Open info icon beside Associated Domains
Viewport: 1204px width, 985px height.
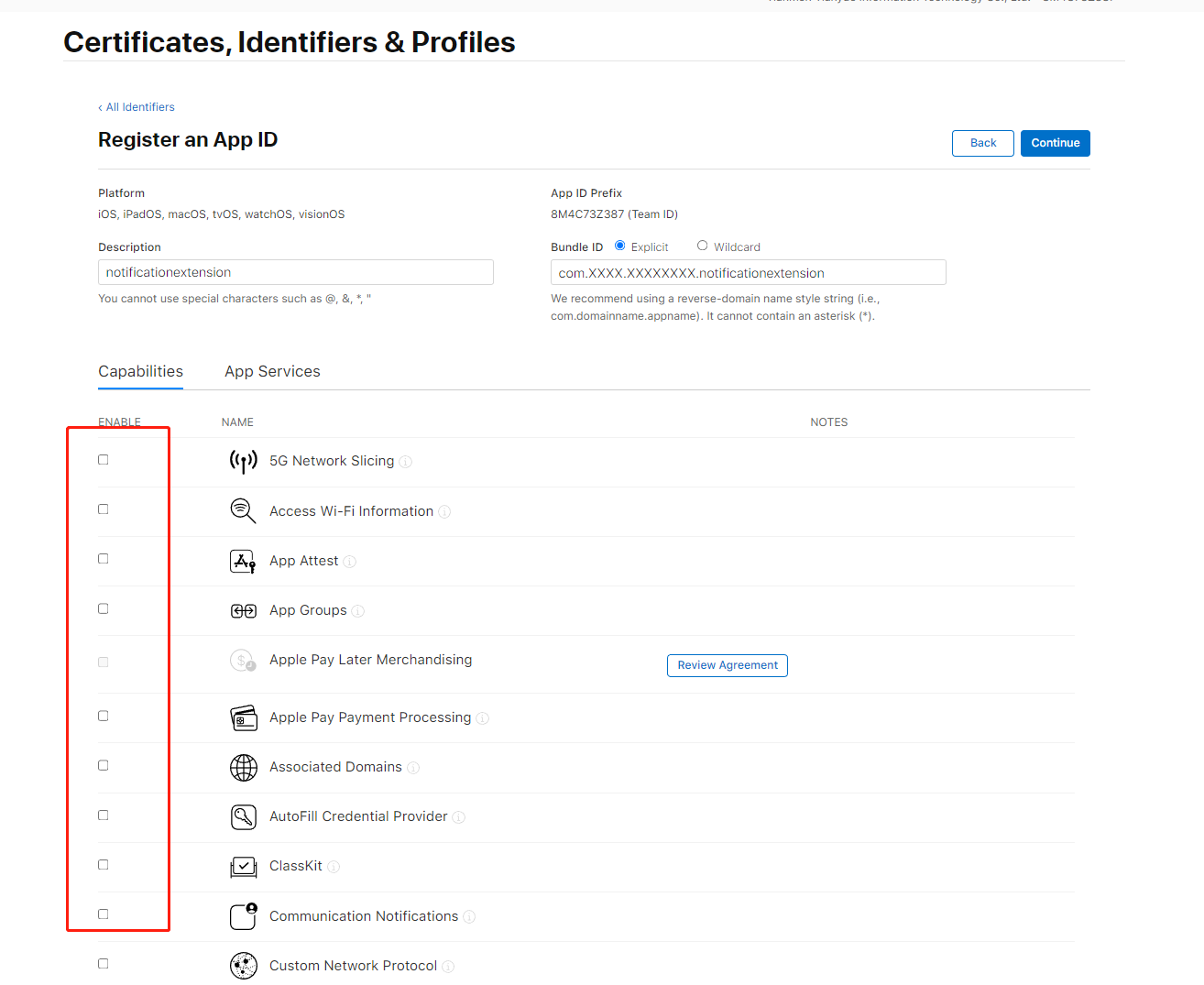413,768
